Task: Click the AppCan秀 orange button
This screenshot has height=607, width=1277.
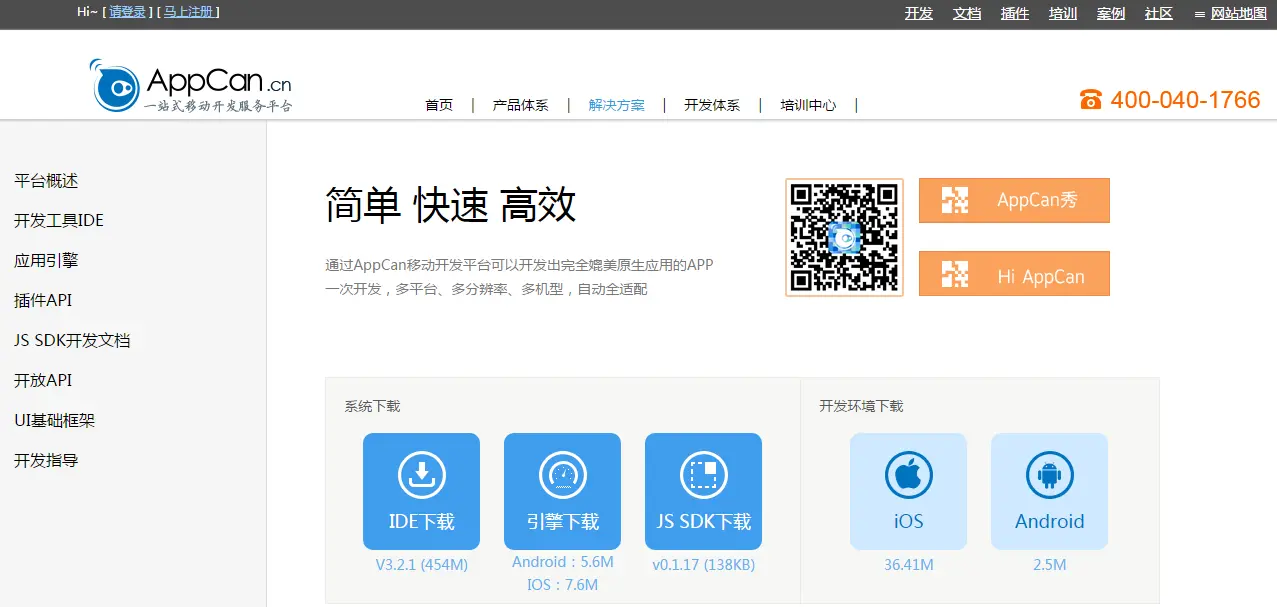Action: [x=1014, y=200]
